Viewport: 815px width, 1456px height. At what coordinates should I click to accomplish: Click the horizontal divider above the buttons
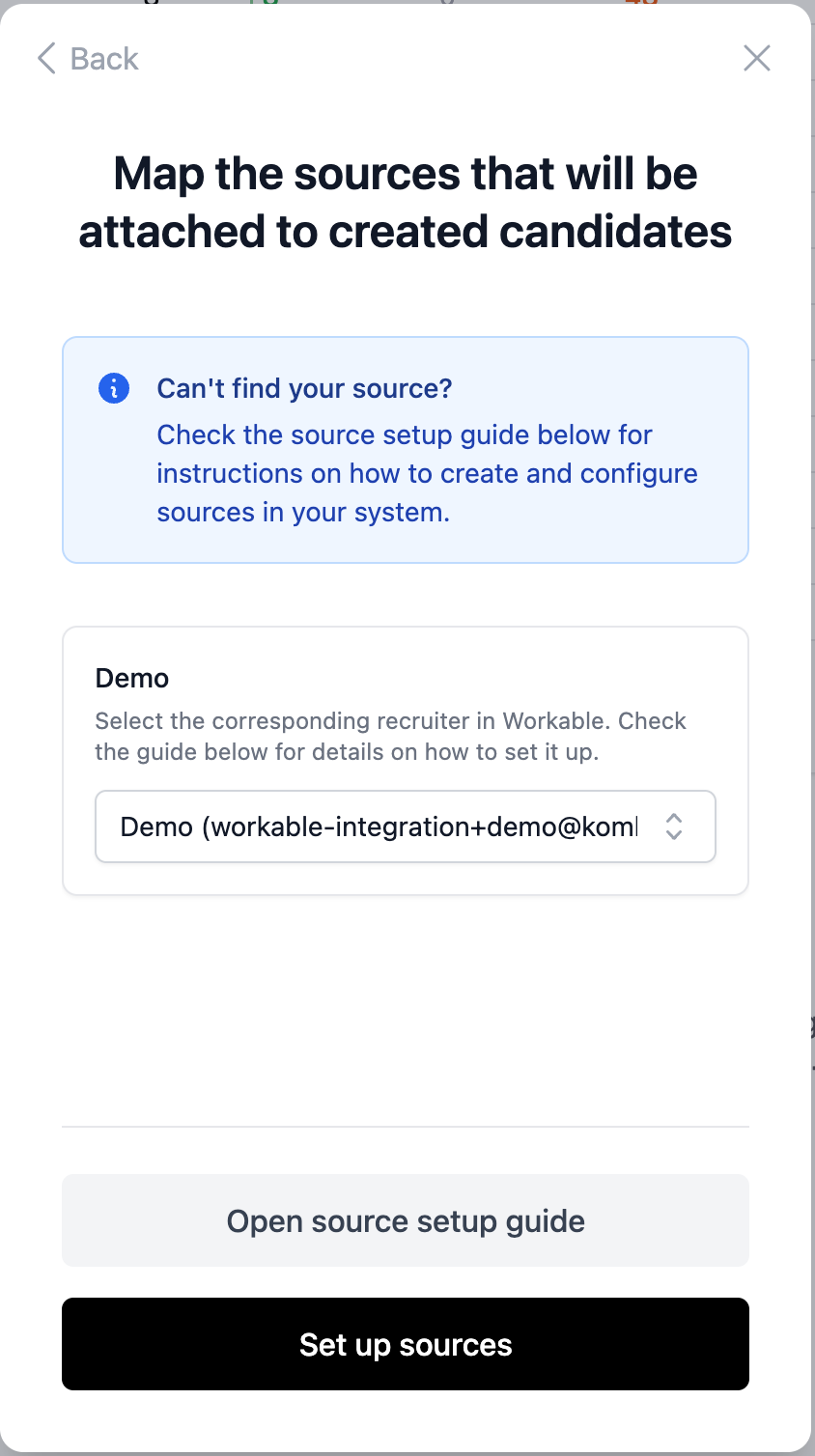click(x=405, y=1126)
